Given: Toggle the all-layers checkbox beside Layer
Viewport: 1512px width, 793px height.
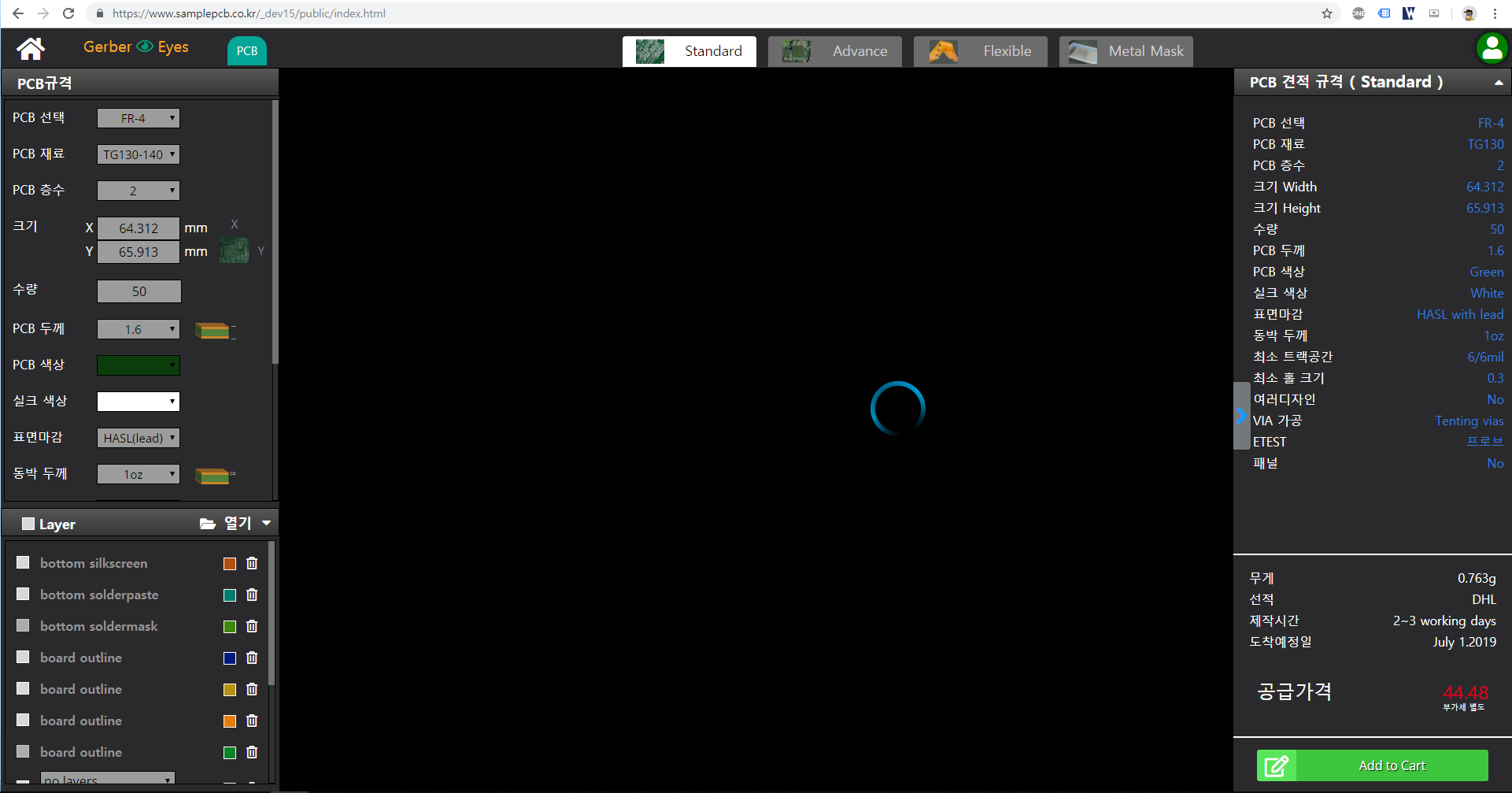Looking at the screenshot, I should coord(28,524).
